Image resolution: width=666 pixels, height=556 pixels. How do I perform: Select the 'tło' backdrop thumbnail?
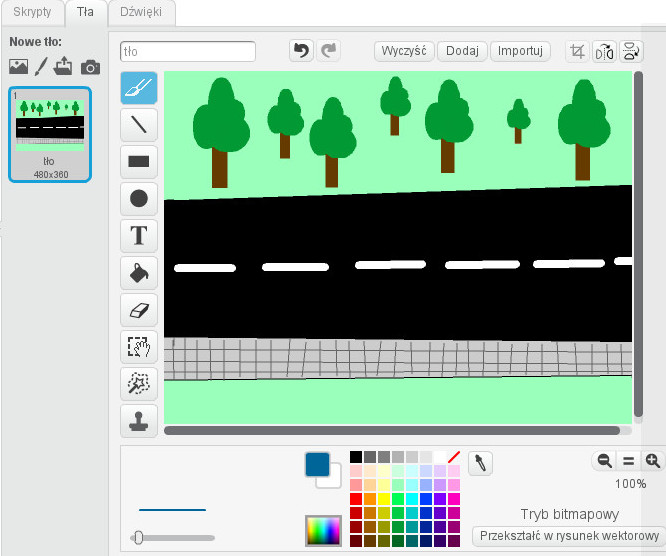[x=50, y=134]
